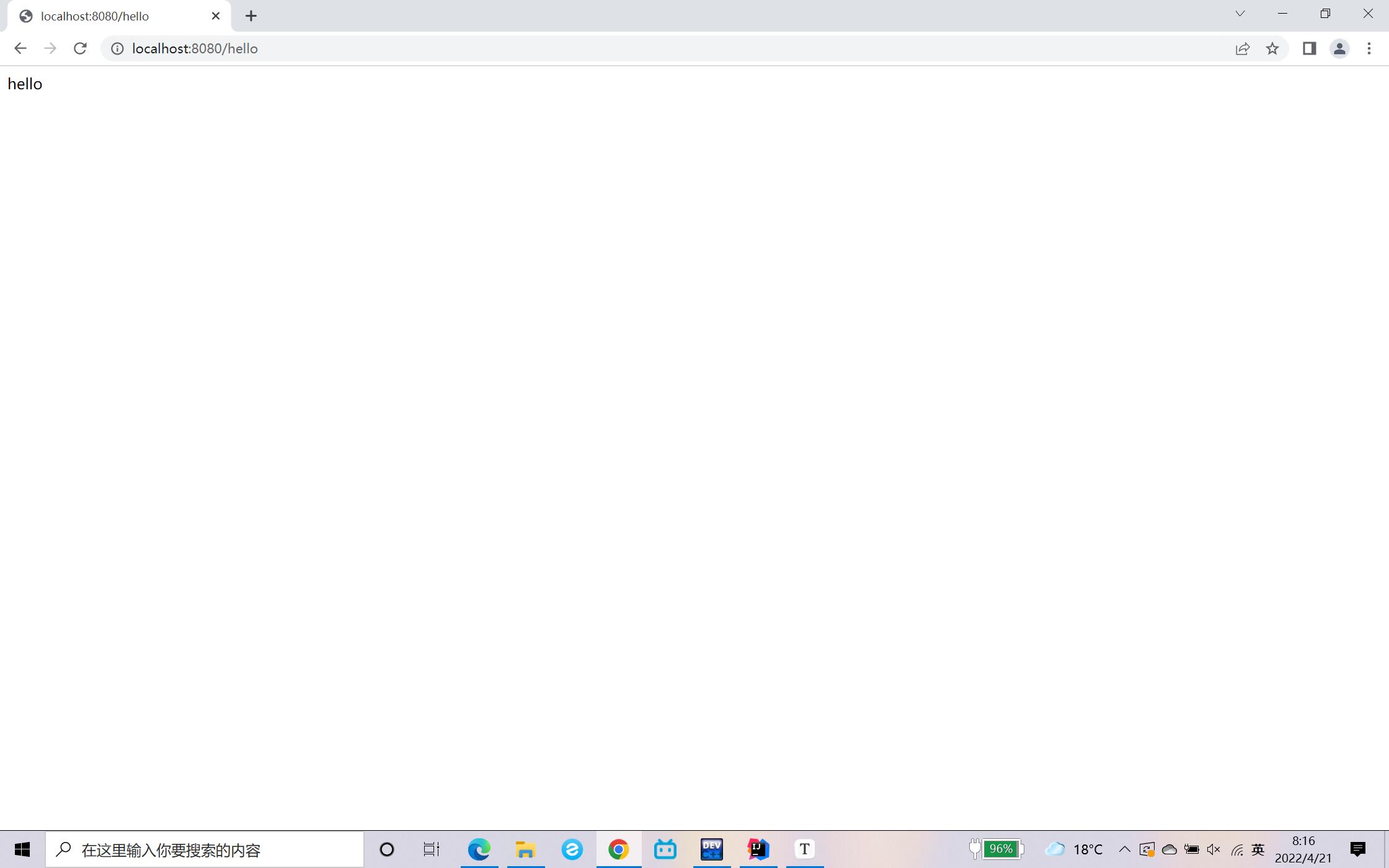This screenshot has width=1389, height=868.
Task: Bookmark this page with star icon
Action: click(1272, 48)
